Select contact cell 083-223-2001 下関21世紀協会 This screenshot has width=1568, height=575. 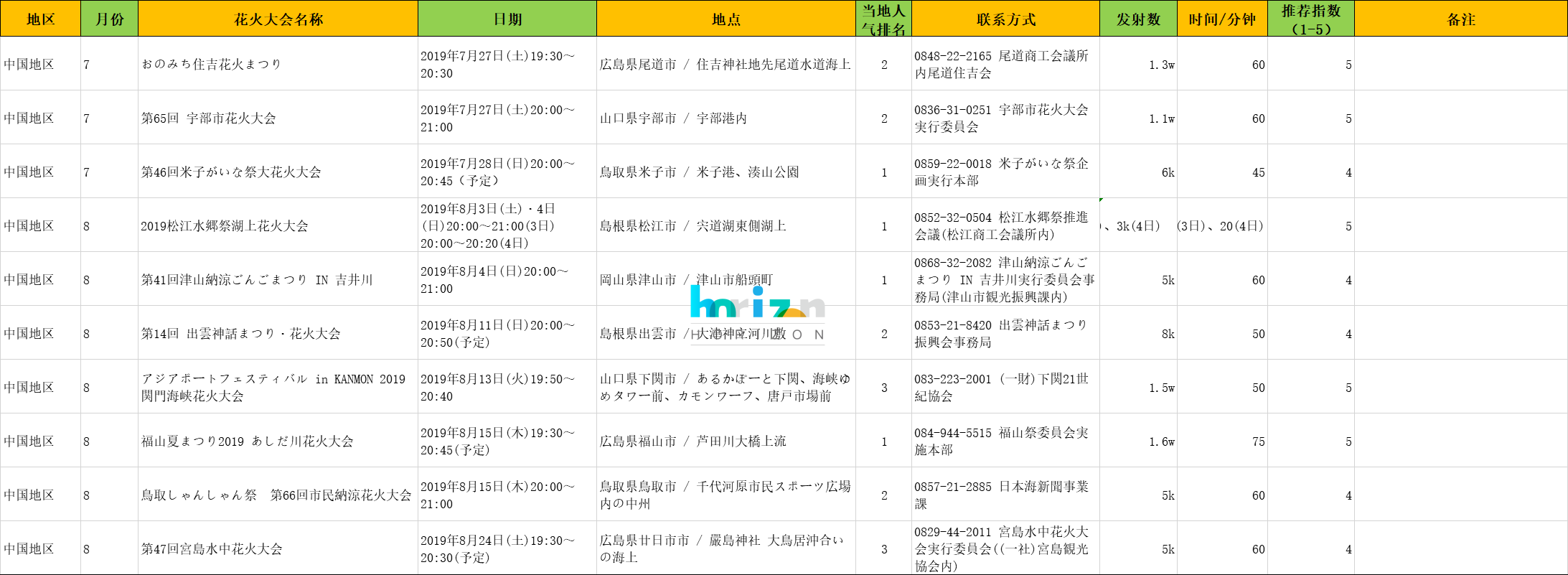(x=1005, y=387)
